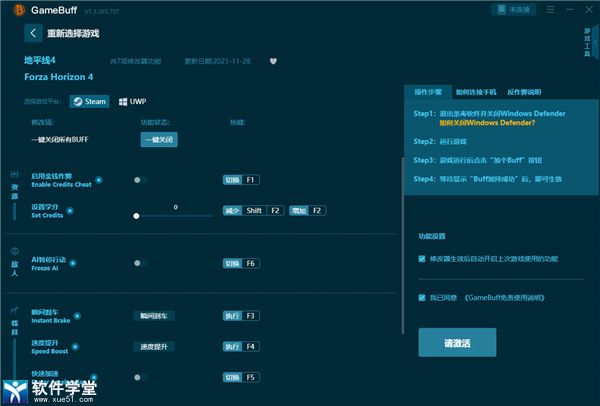Switch to the connect phone tab
The height and width of the screenshot is (406, 600).
pyautogui.click(x=476, y=92)
